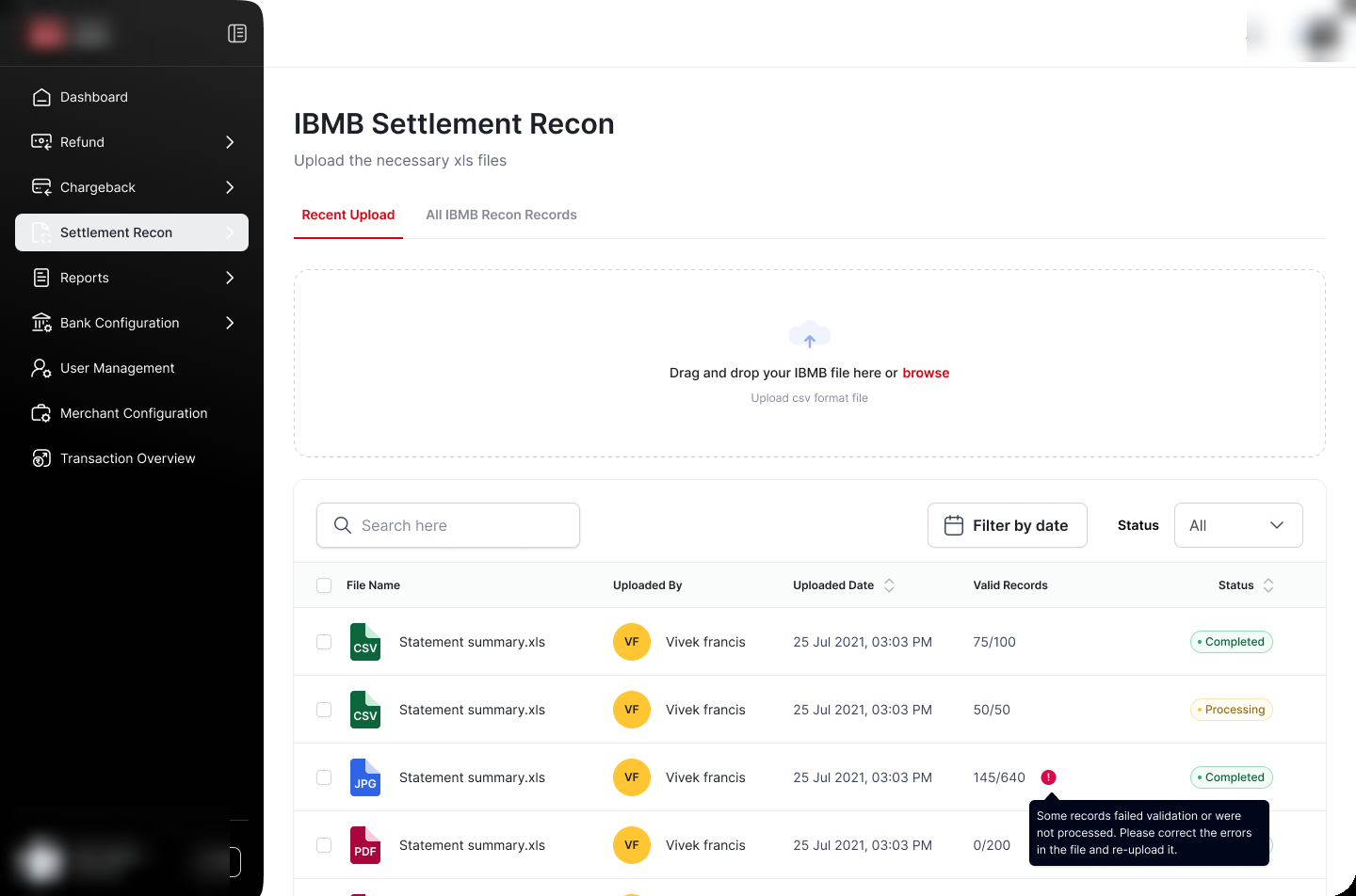Image resolution: width=1356 pixels, height=896 pixels.
Task: Click the CSV file icon in 75/100 row
Action: coord(365,642)
